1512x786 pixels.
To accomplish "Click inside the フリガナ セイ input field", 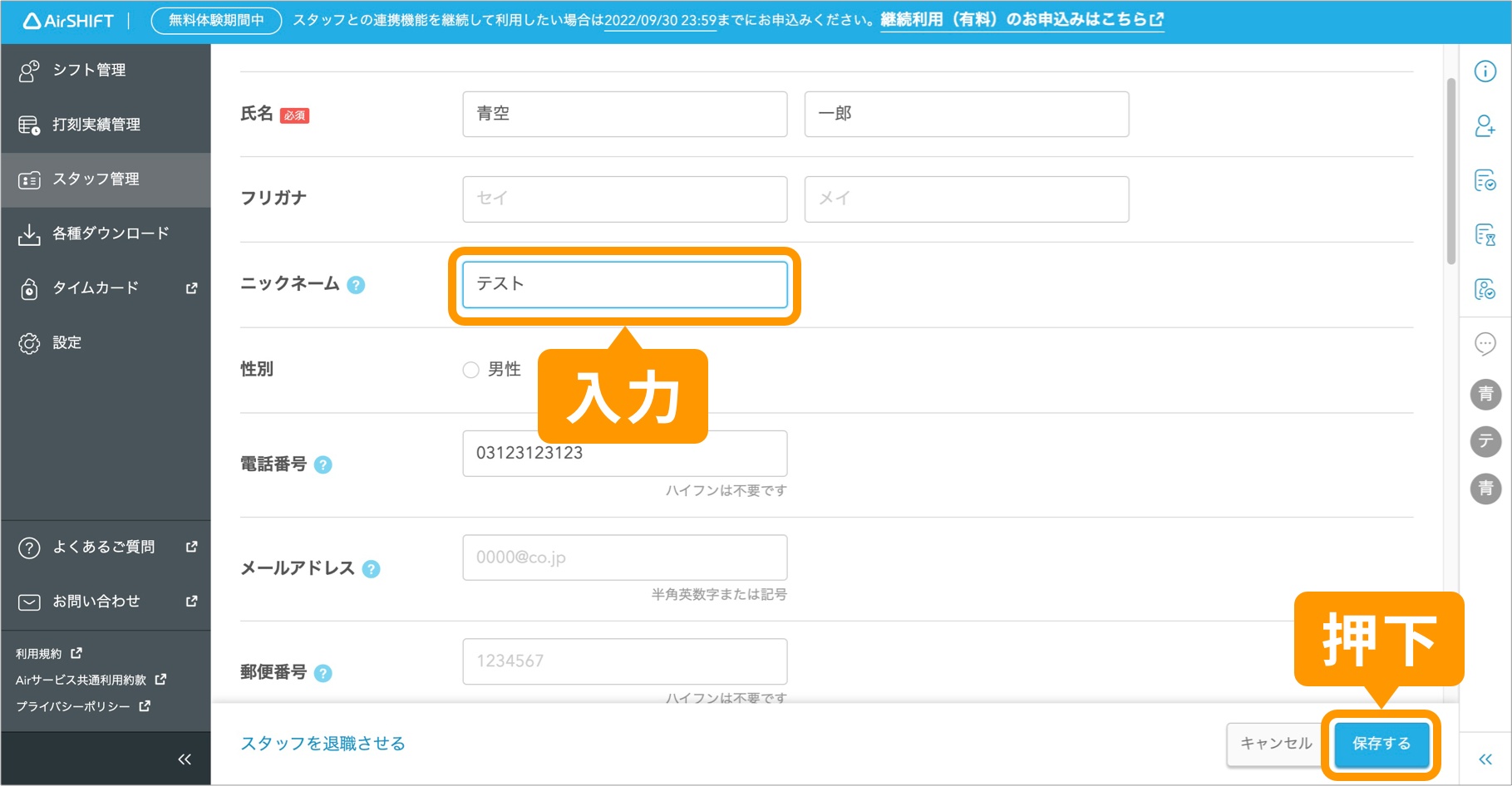I will [x=624, y=199].
